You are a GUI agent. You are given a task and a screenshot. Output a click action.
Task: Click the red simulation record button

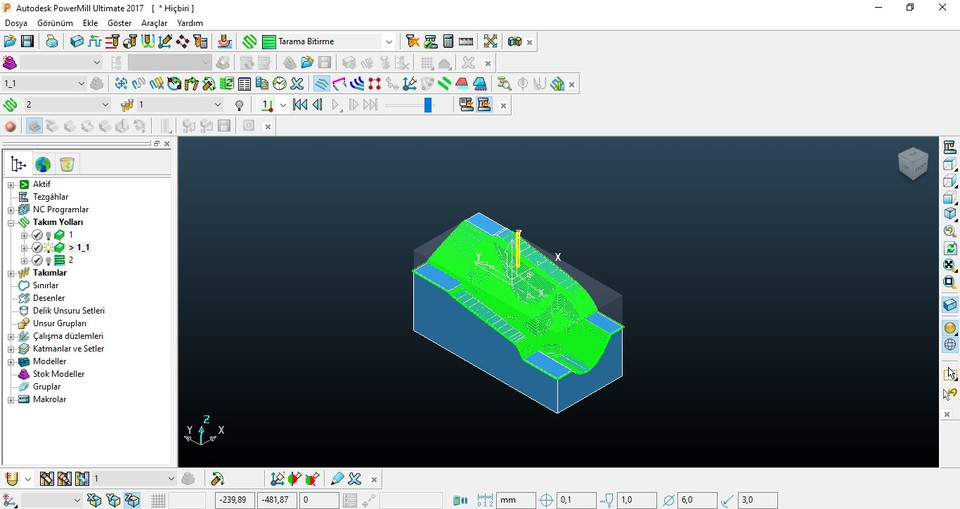coord(10,126)
